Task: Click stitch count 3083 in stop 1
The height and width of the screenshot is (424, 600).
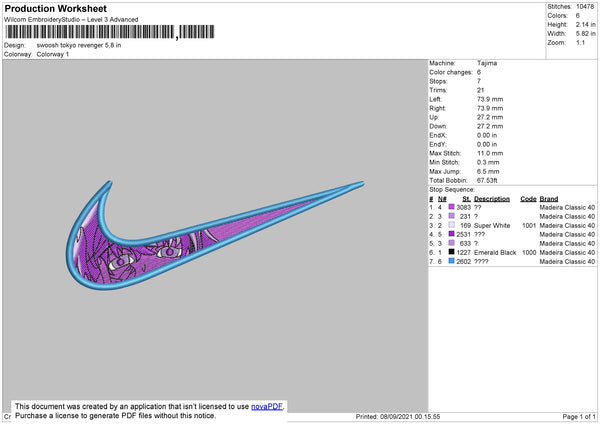Action: point(463,207)
